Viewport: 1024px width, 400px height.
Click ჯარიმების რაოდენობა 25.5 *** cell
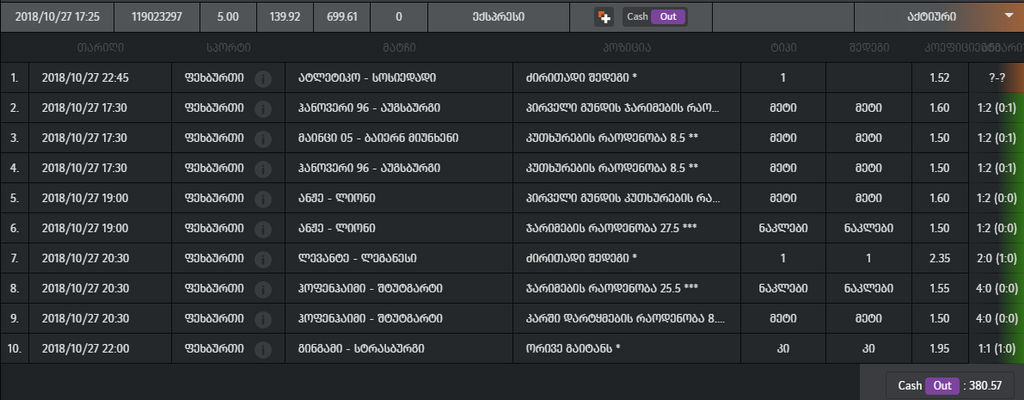[627, 289]
